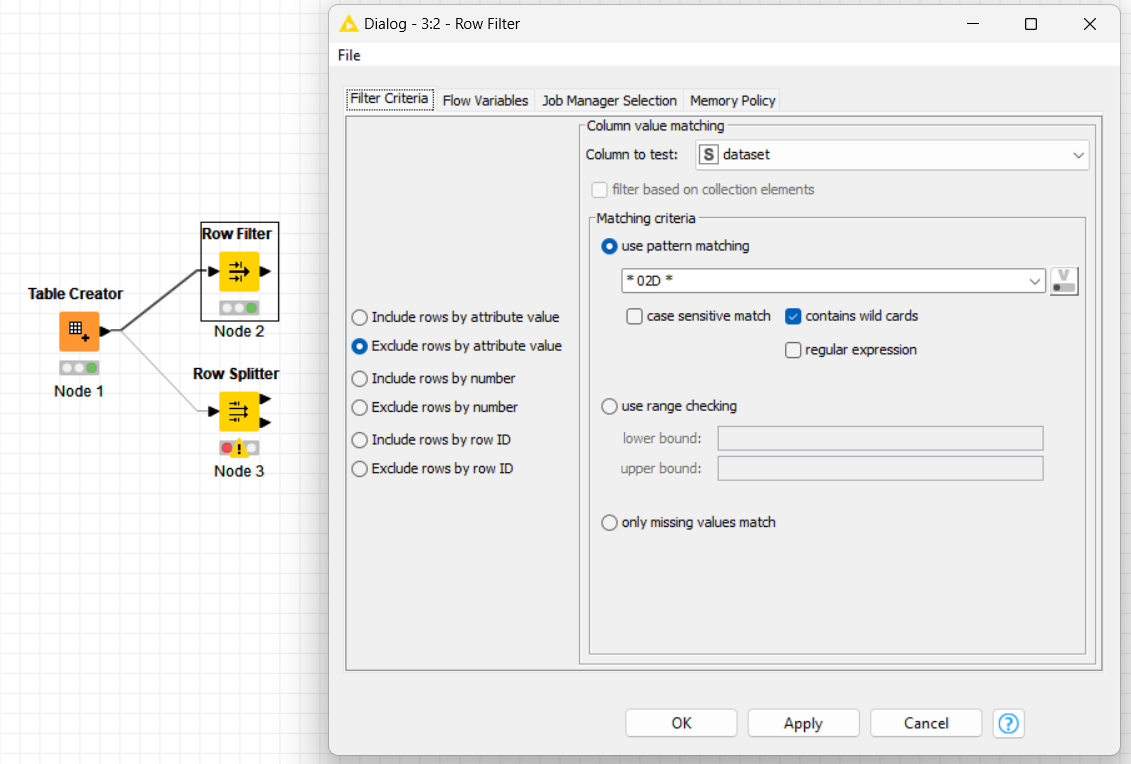Expand the Column to test dropdown

(1078, 155)
